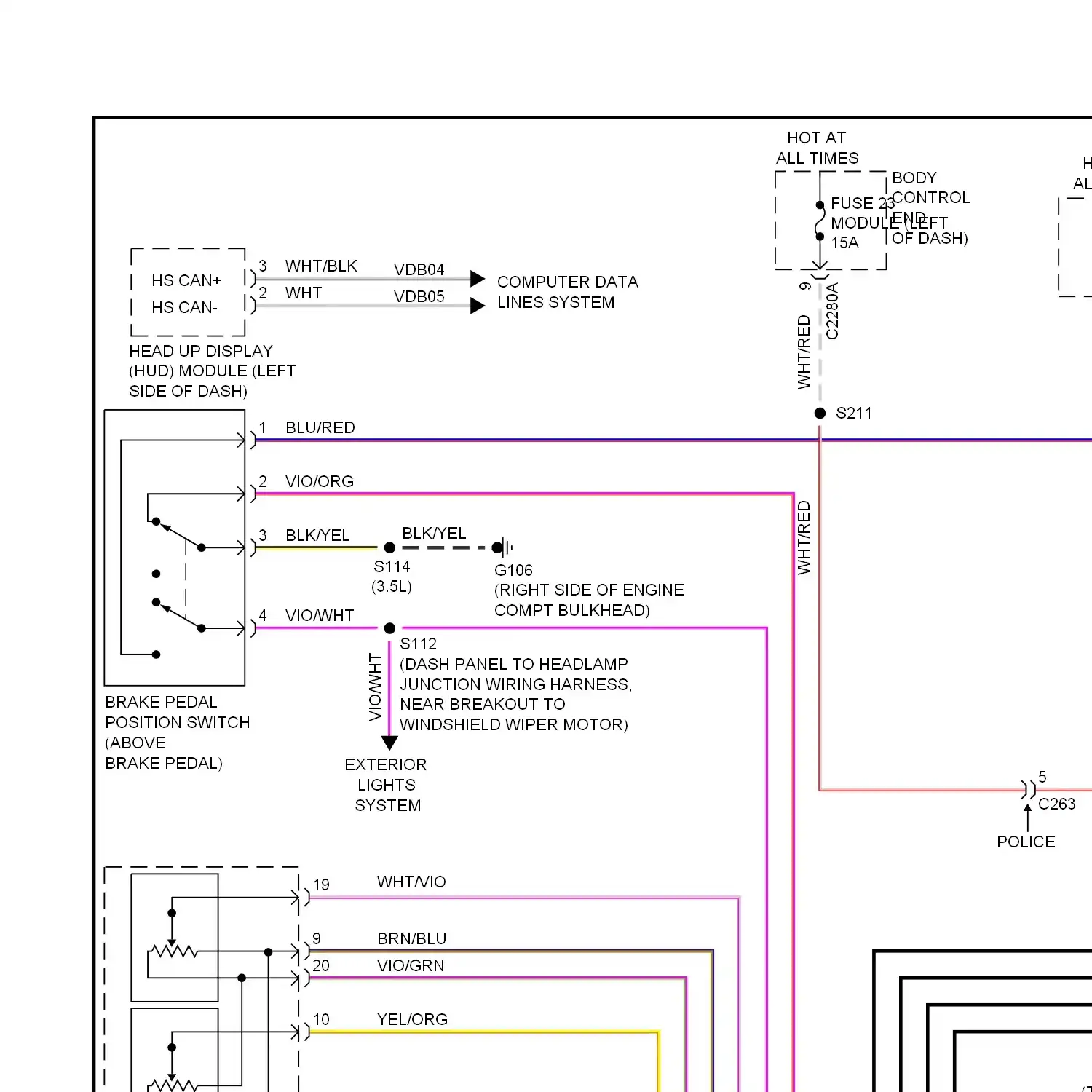
Task: Click the C2280A connector label
Action: click(x=832, y=311)
